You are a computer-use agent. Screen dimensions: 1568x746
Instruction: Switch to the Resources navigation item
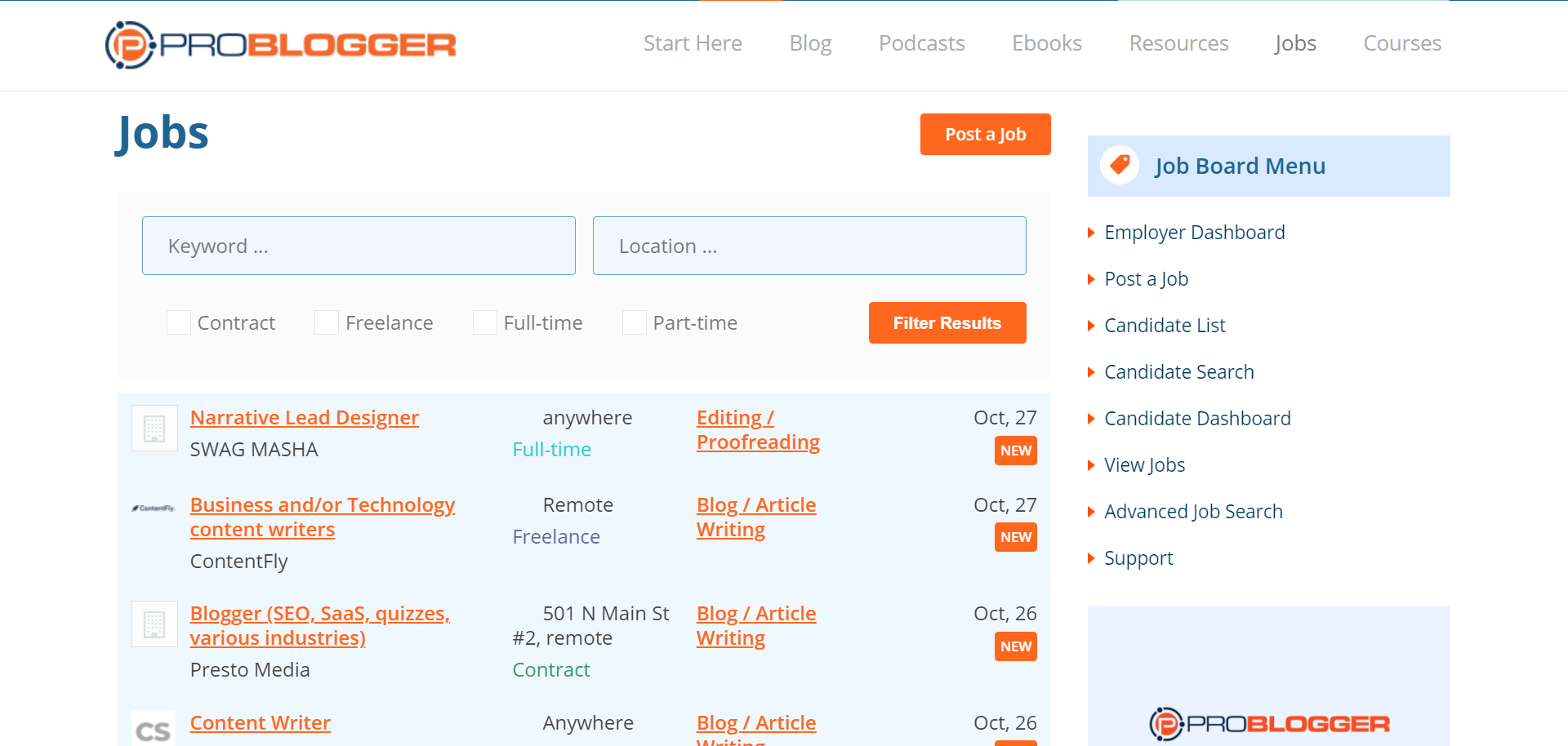tap(1178, 43)
